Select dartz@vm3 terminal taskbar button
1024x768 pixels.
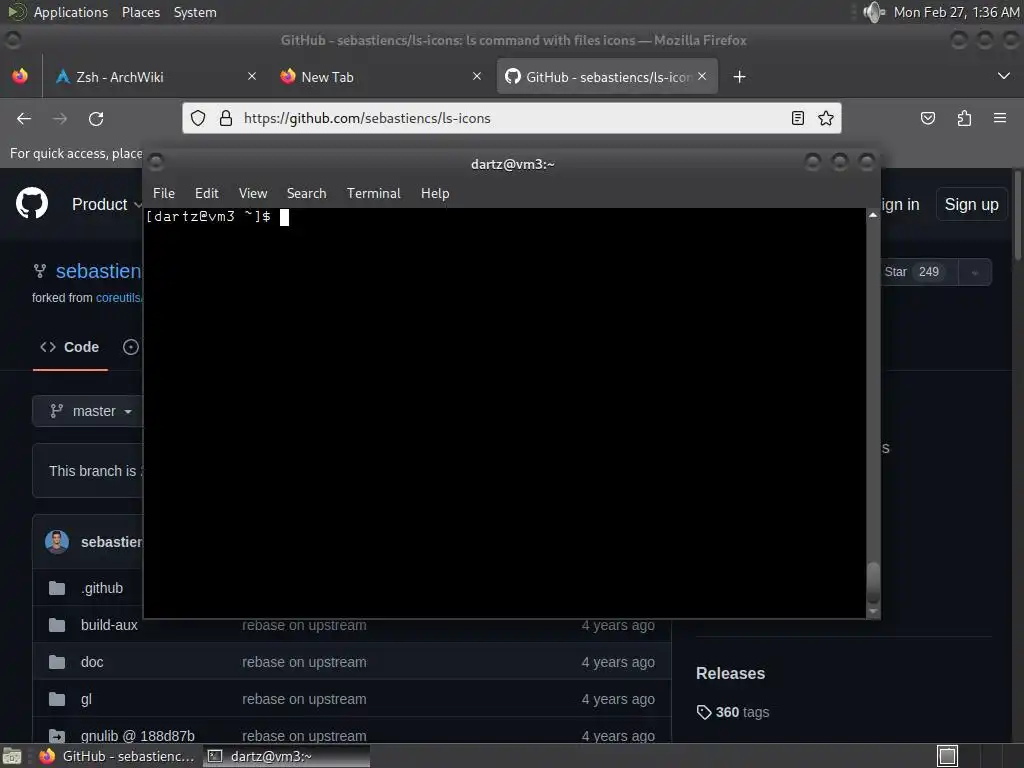286,756
